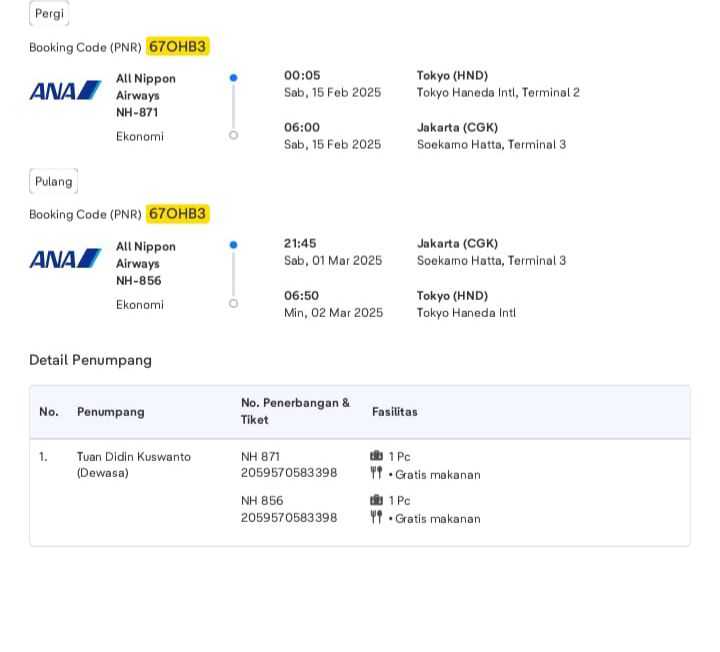720x652 pixels.
Task: Click ticket number under NH 871
Action: tap(289, 473)
